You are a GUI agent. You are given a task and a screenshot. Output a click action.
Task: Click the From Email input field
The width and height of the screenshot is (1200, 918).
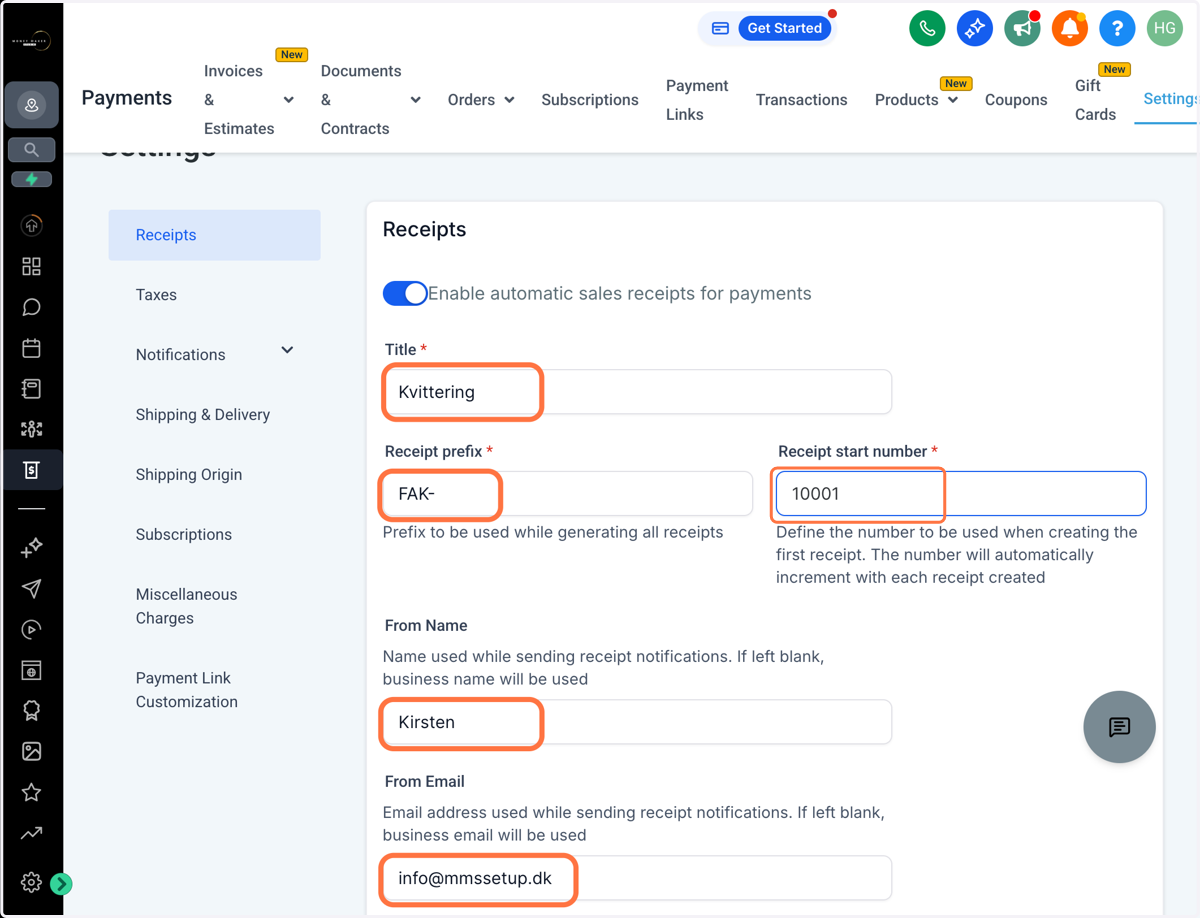(x=637, y=879)
